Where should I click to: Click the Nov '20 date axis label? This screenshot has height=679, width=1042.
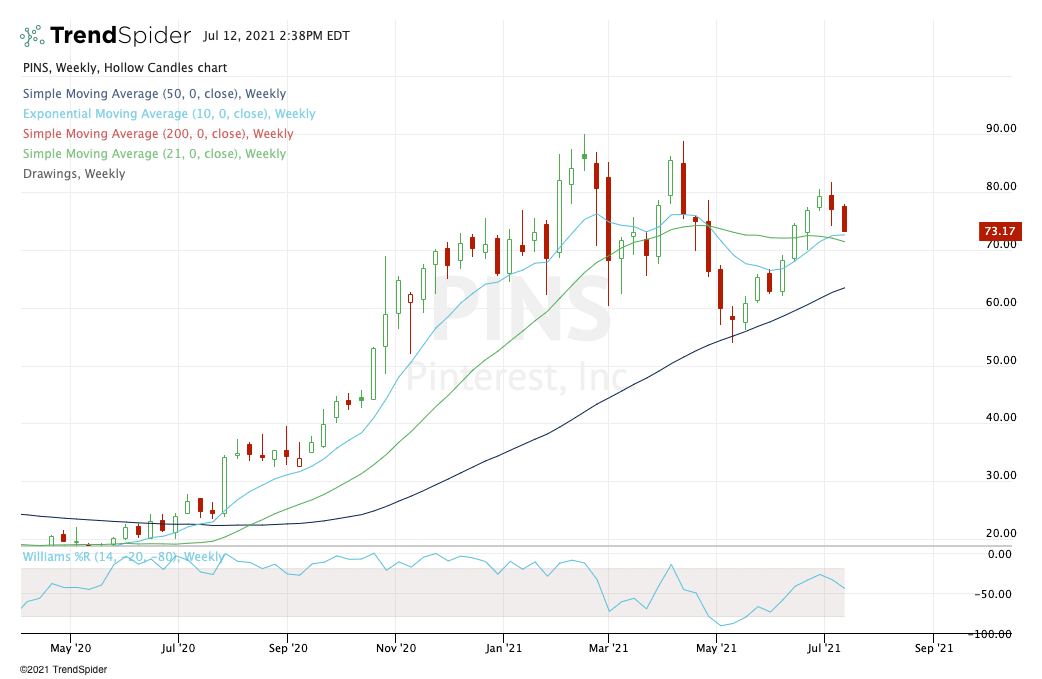point(396,648)
